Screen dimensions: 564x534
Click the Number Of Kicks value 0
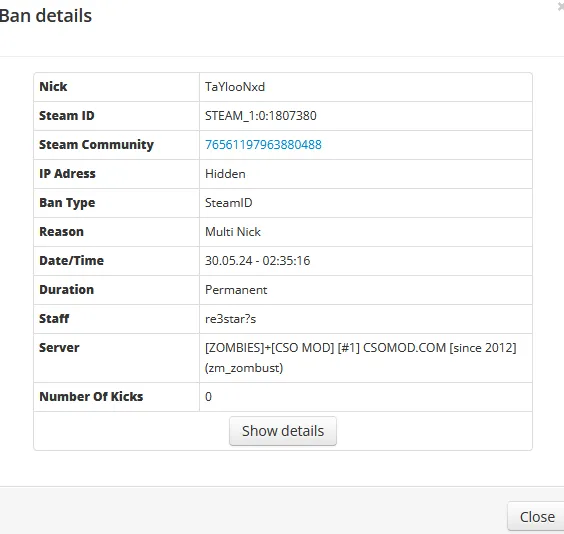208,396
